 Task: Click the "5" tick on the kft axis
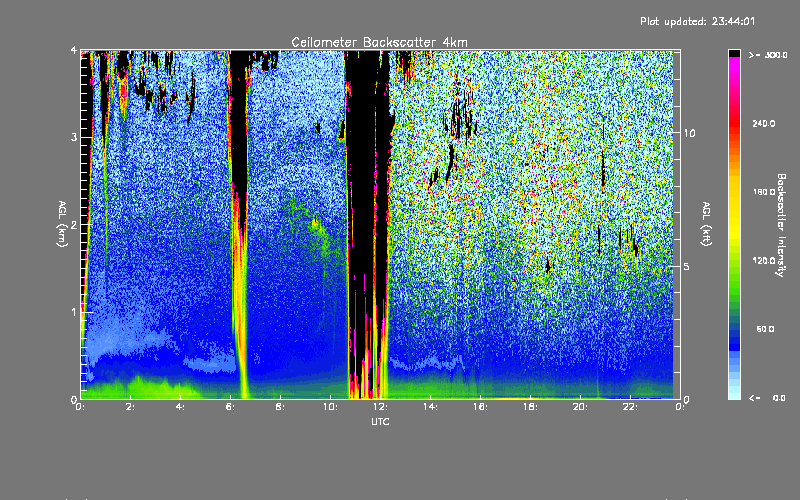tap(687, 266)
